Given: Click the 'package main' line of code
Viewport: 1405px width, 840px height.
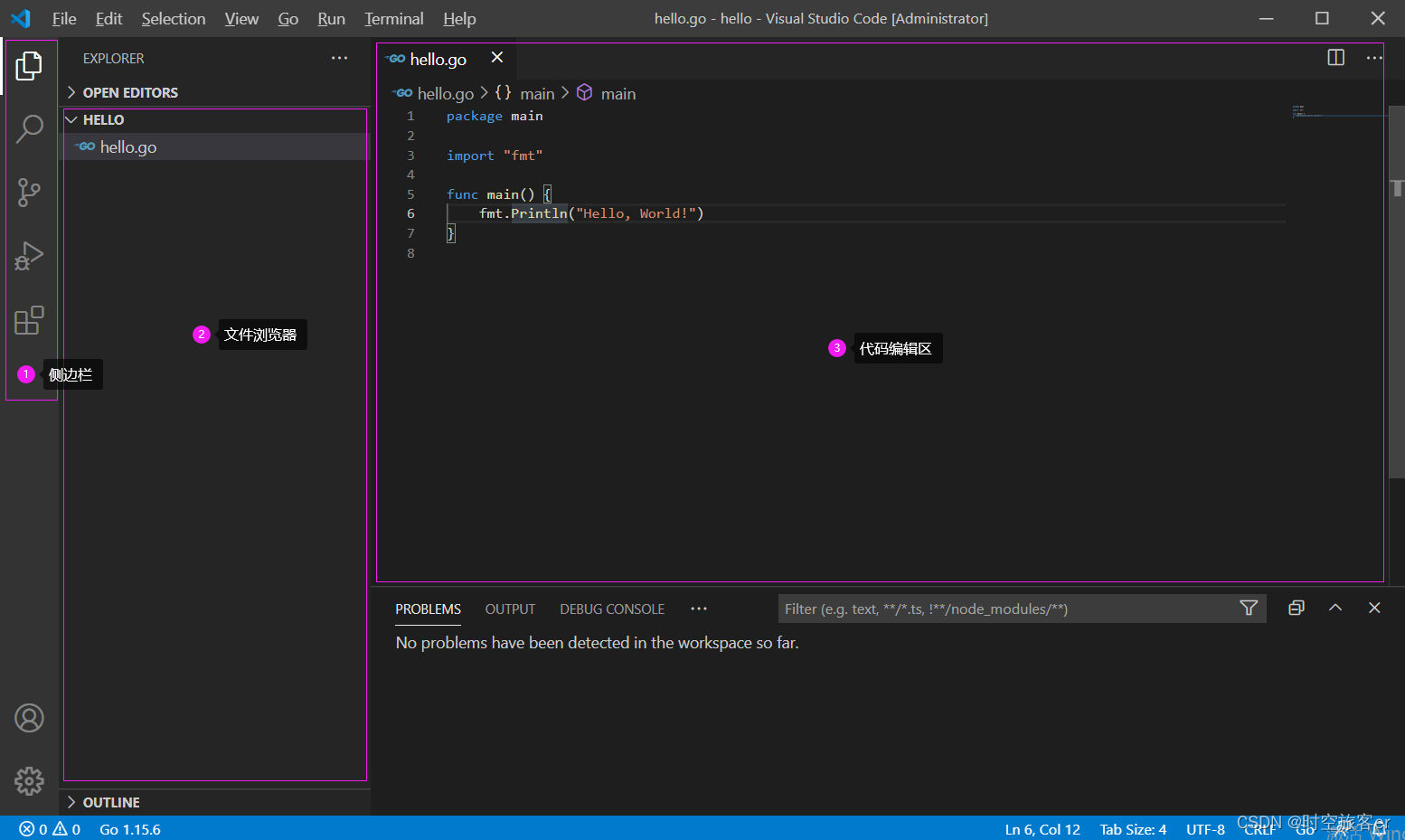Looking at the screenshot, I should point(495,116).
